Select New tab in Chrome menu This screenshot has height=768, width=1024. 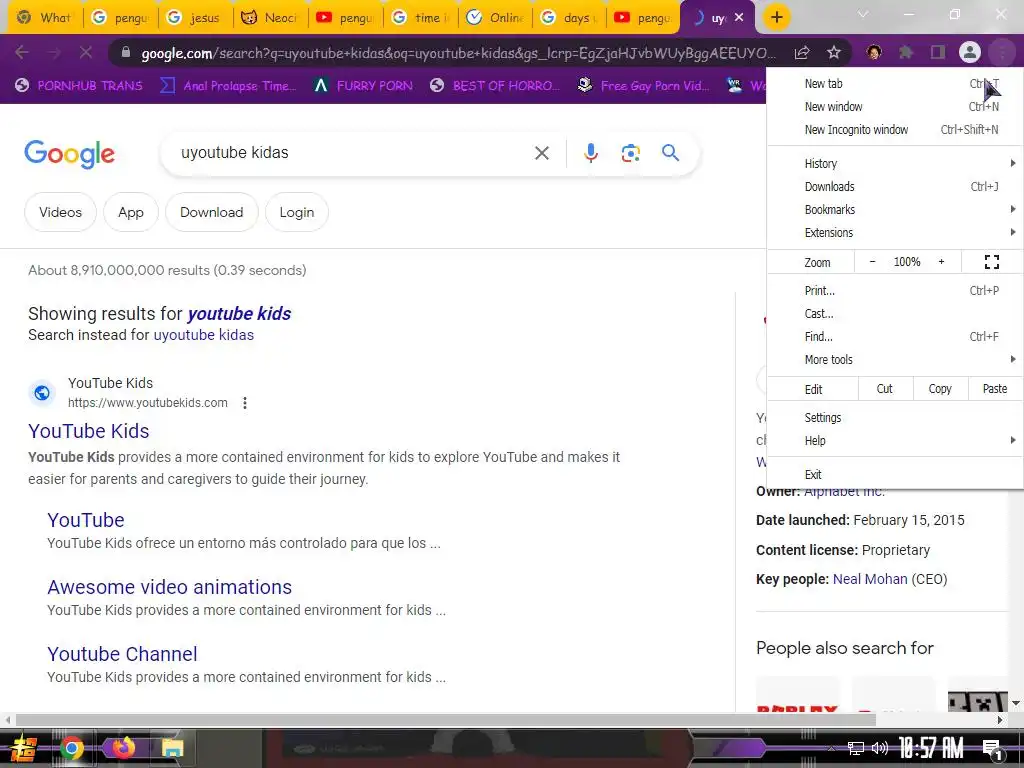point(895,84)
